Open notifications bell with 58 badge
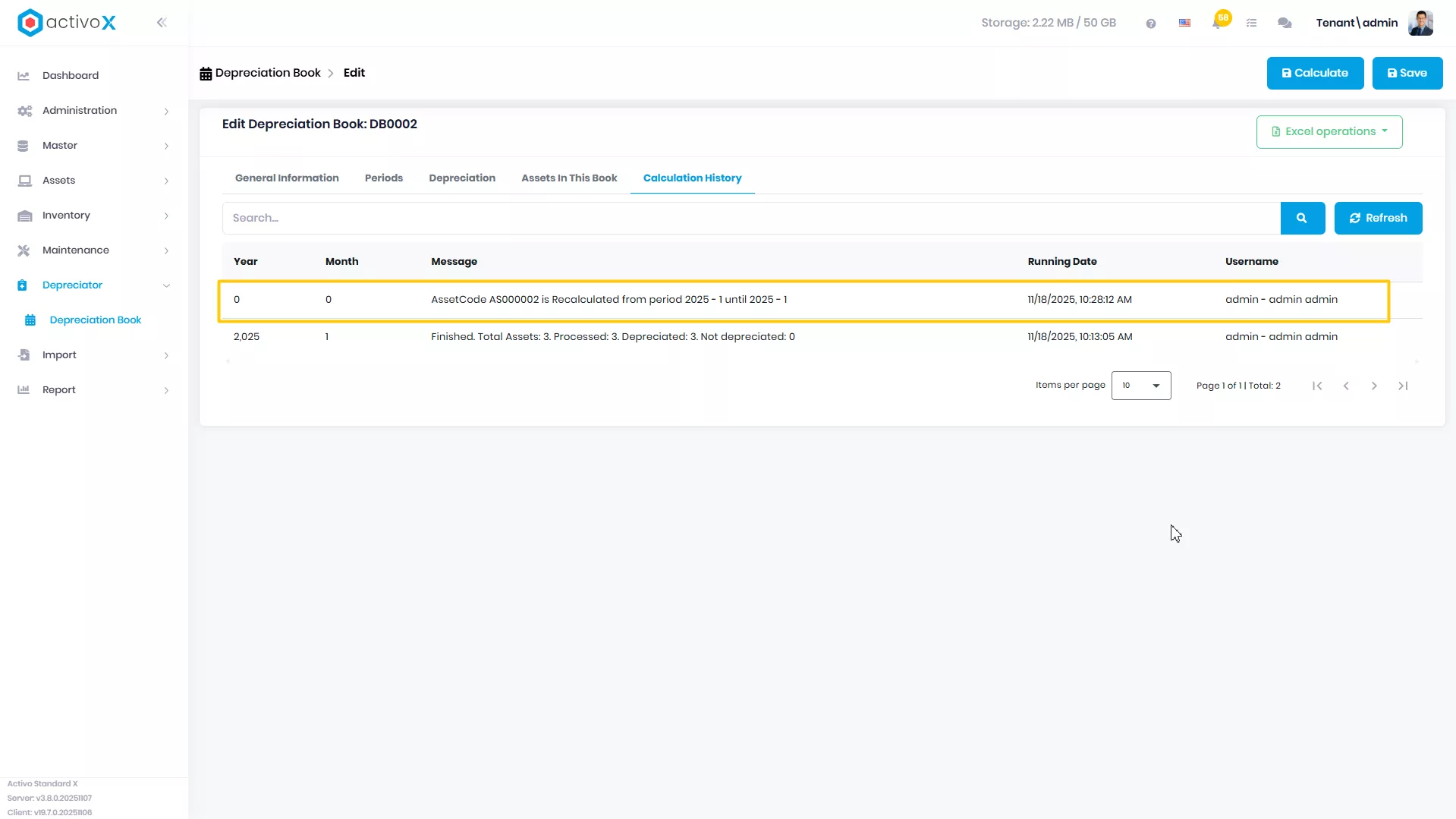Image resolution: width=1456 pixels, height=819 pixels. point(1219,21)
